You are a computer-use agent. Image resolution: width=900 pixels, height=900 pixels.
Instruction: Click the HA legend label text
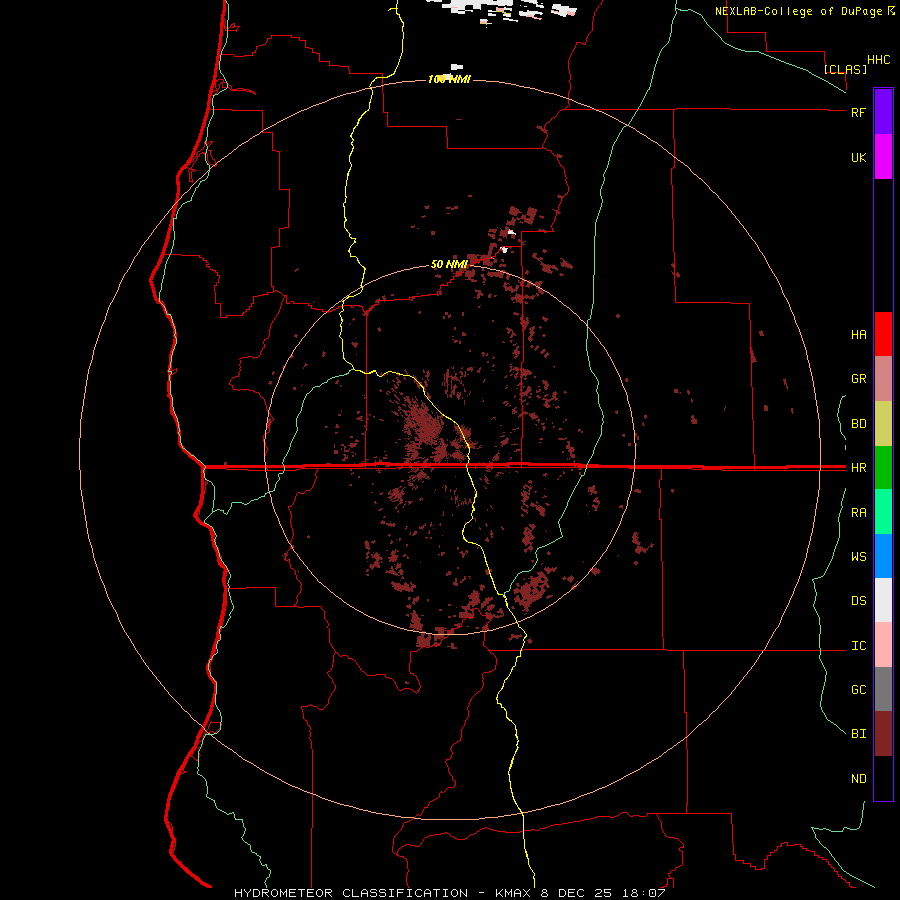point(858,334)
